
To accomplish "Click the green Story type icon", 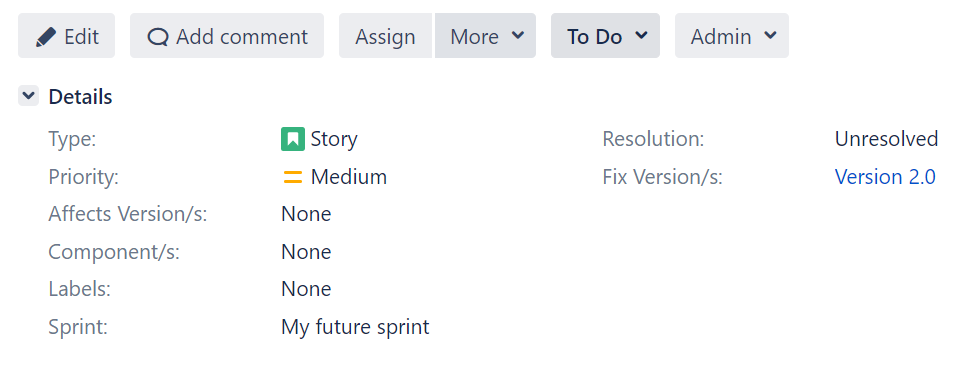I will (x=293, y=139).
